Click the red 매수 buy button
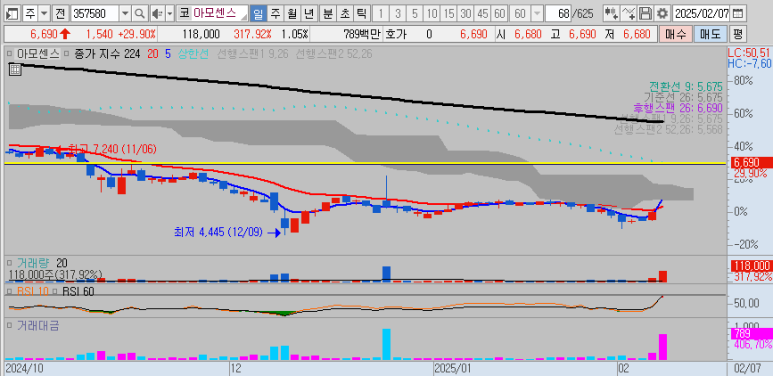Viewport: 773px width, 376px height. coord(675,34)
